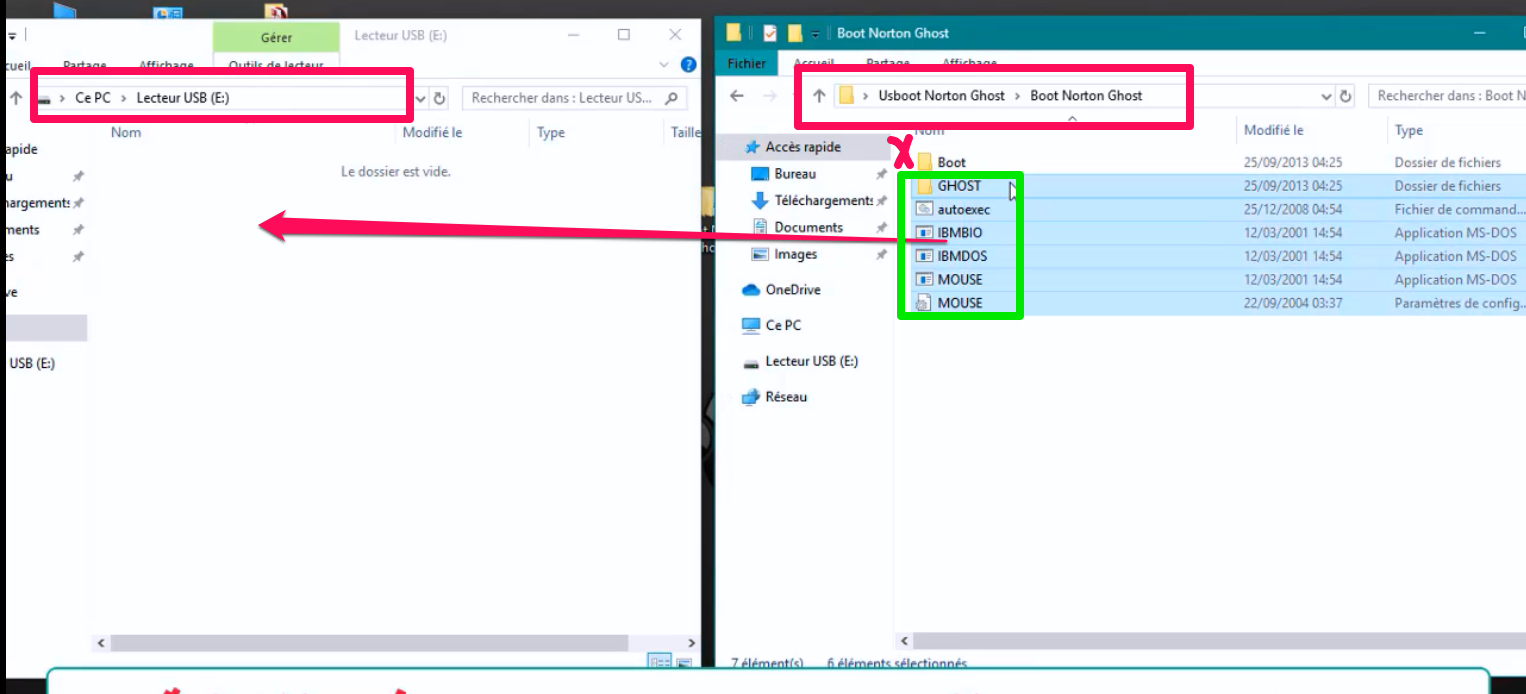This screenshot has width=1526, height=694.
Task: Click the forward arrow in Boot Norton Ghost window
Action: tap(769, 96)
